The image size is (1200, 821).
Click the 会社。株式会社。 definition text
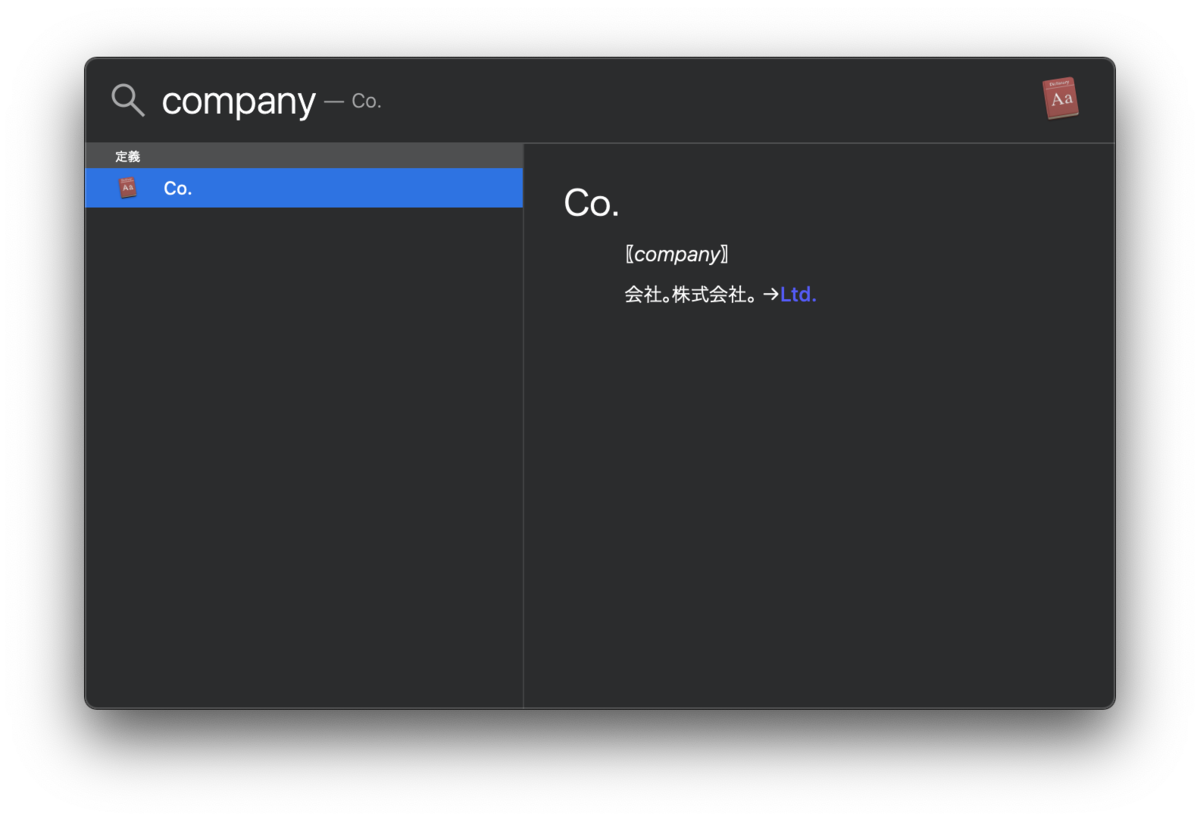(x=692, y=295)
